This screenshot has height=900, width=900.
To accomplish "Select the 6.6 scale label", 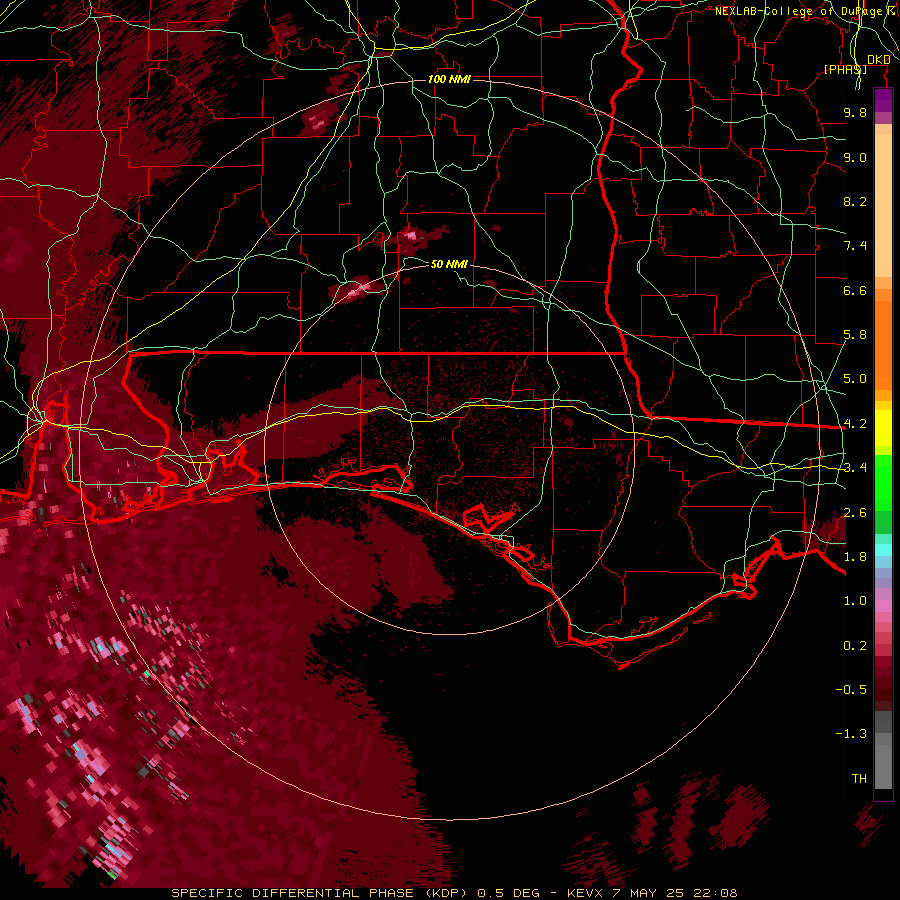I will coord(855,290).
